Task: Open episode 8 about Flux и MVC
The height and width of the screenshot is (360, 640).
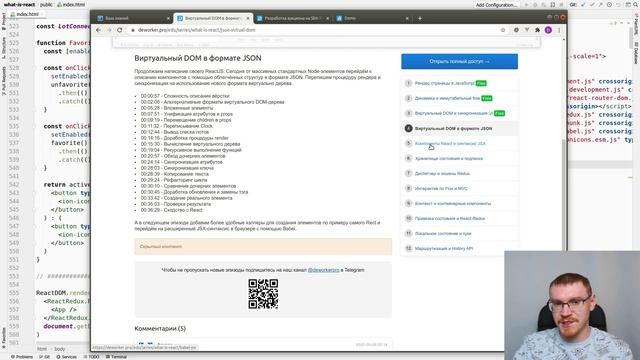Action: (x=441, y=189)
